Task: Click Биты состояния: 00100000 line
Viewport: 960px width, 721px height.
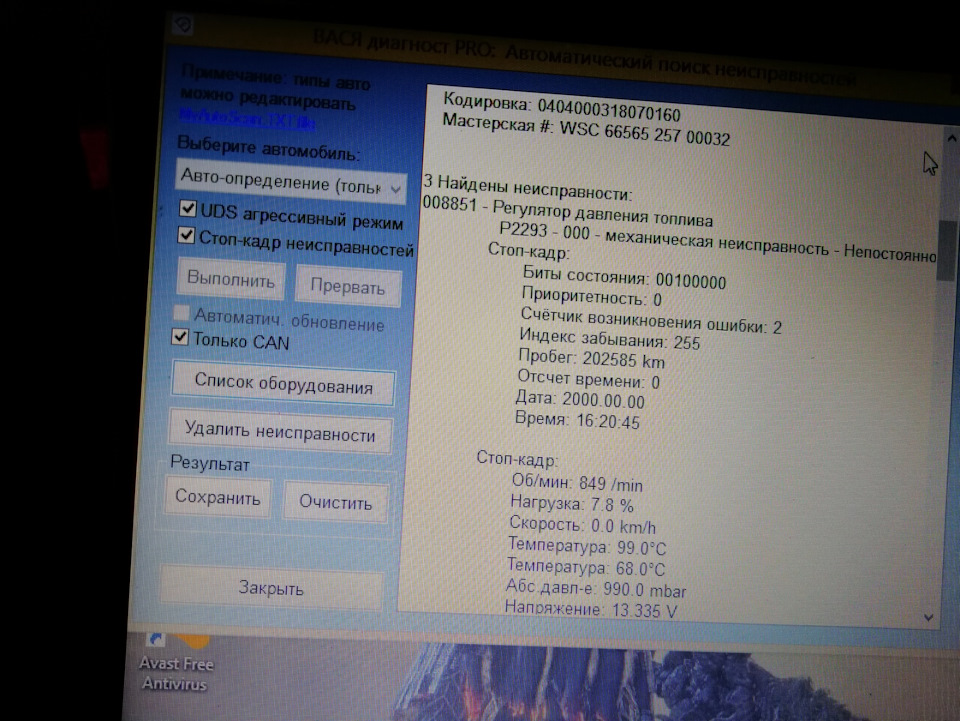Action: 624,278
